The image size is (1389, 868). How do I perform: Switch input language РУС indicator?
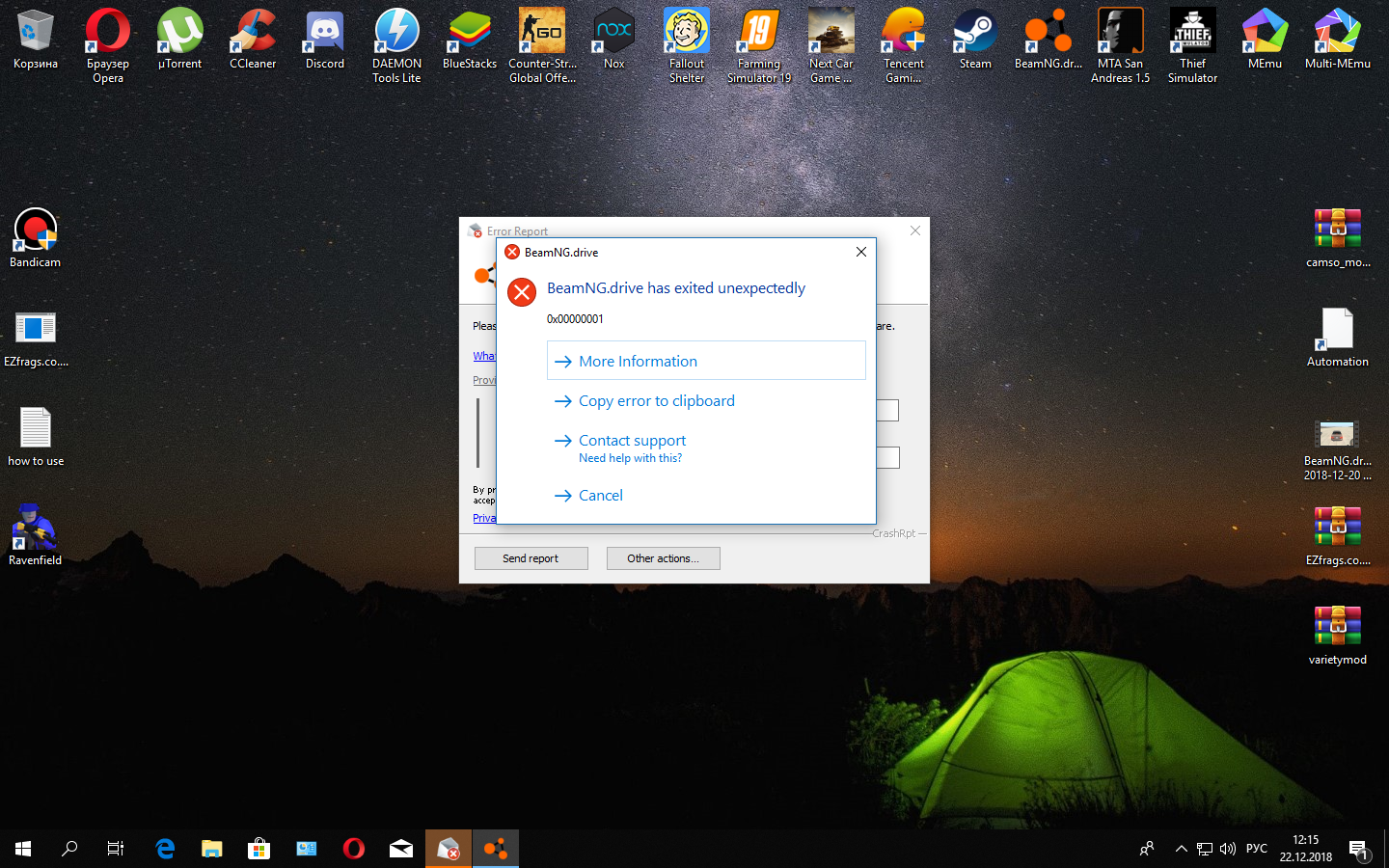pyautogui.click(x=1257, y=849)
